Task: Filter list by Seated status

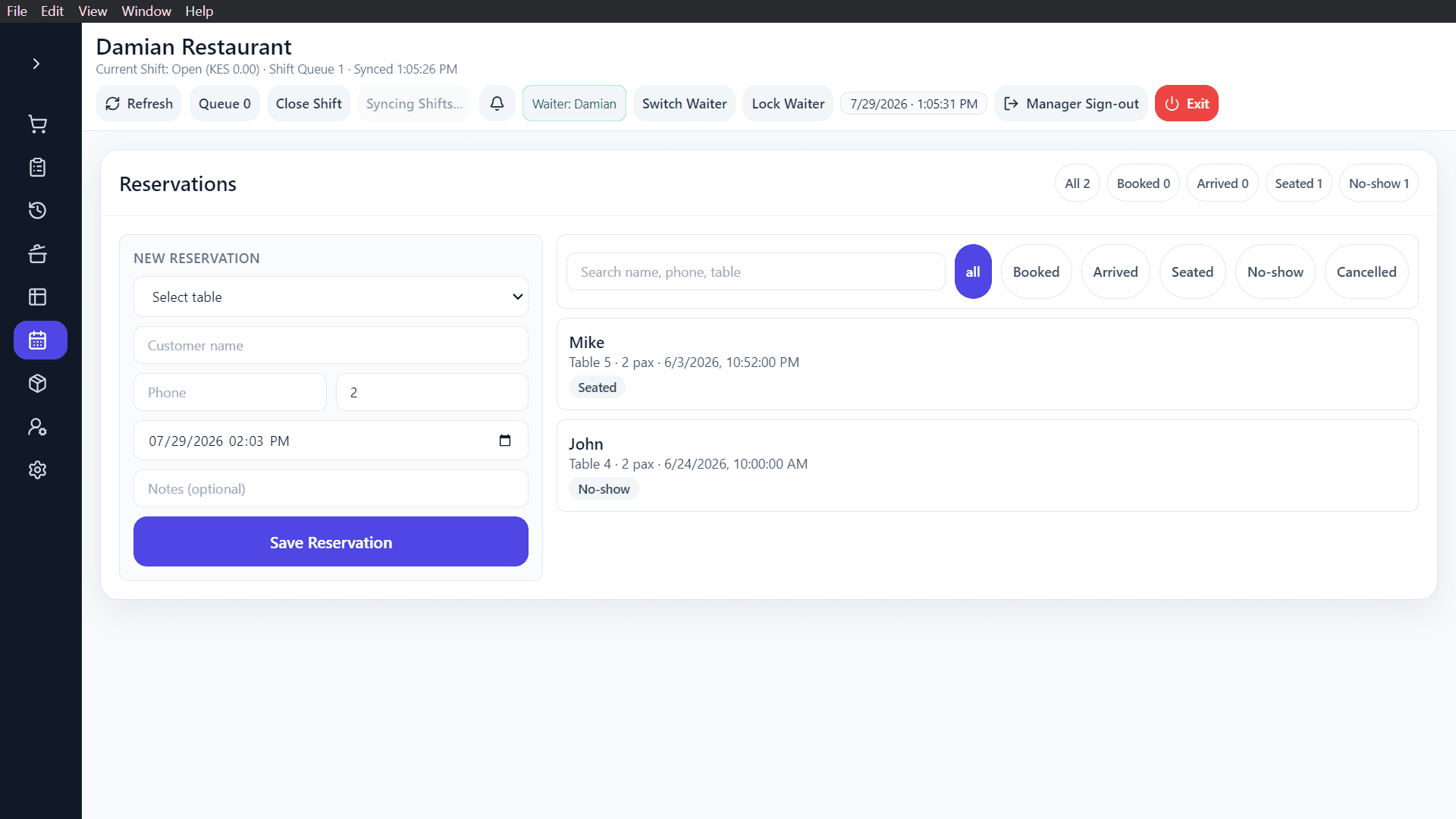Action: coord(1192,271)
